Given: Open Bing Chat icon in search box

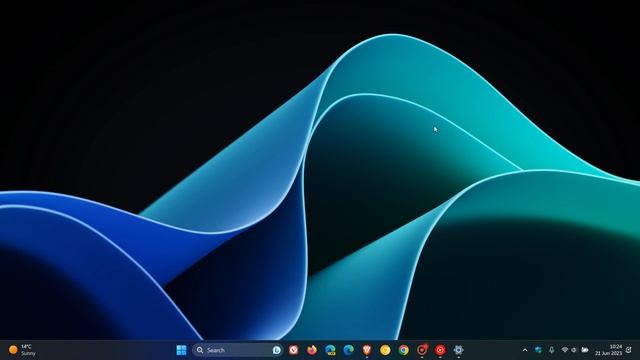Looking at the screenshot, I should [x=277, y=350].
